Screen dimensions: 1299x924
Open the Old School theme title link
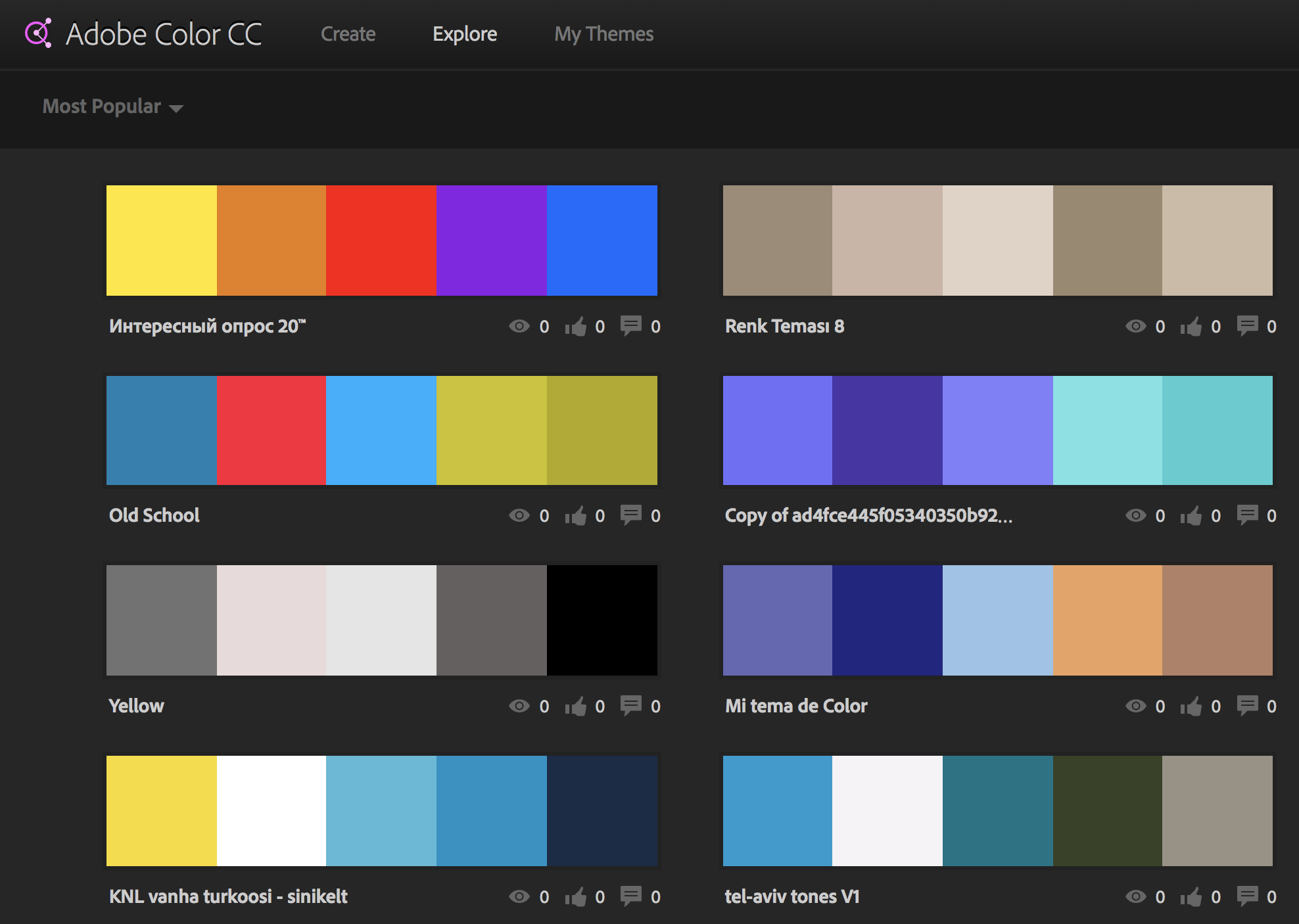tap(154, 515)
